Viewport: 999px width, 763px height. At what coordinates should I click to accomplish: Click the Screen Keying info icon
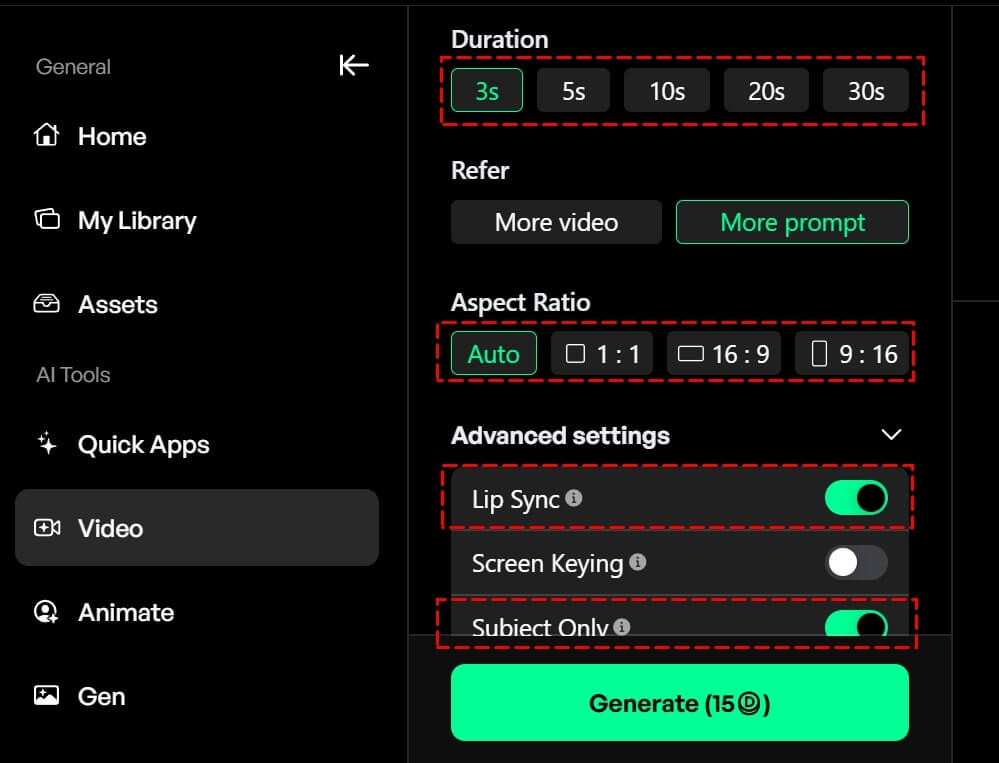(x=637, y=562)
